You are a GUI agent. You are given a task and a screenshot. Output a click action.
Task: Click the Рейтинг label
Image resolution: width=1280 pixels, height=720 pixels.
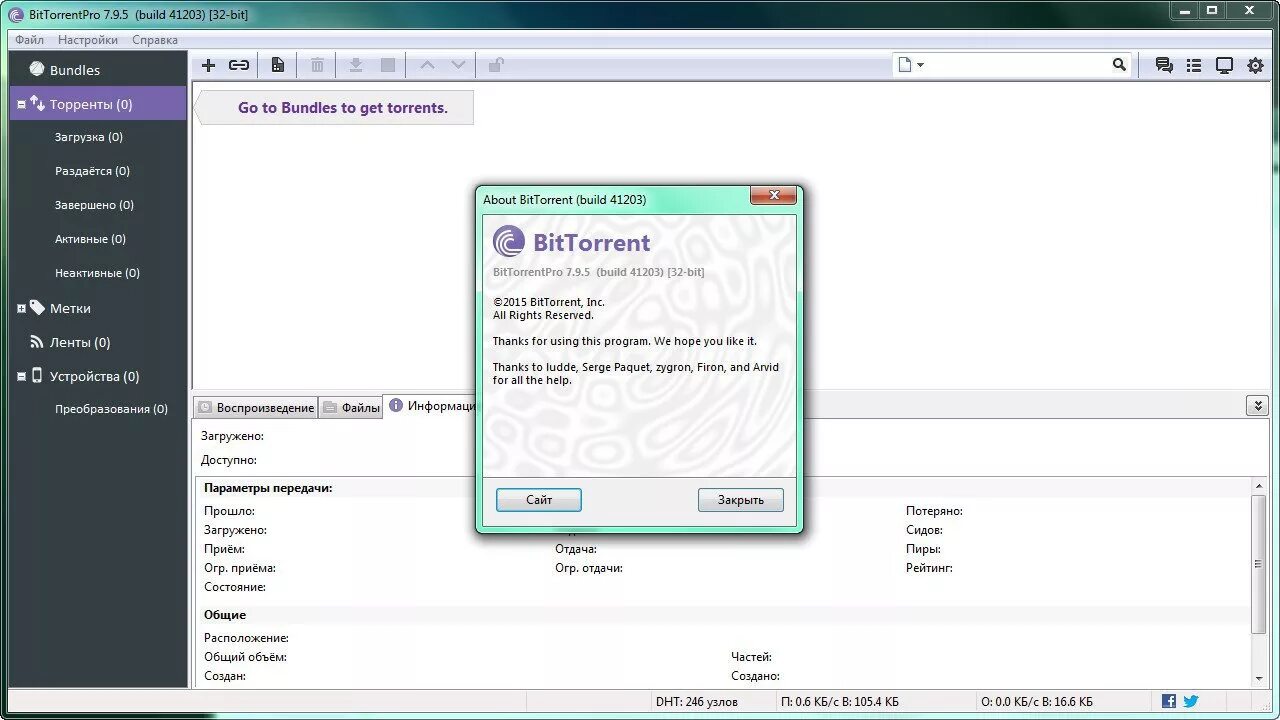tap(929, 568)
